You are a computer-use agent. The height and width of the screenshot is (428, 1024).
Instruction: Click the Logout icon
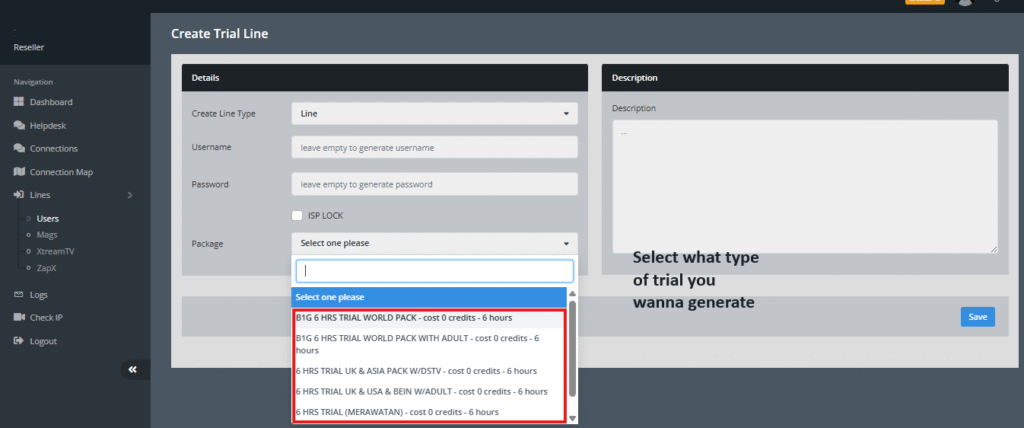[19, 341]
